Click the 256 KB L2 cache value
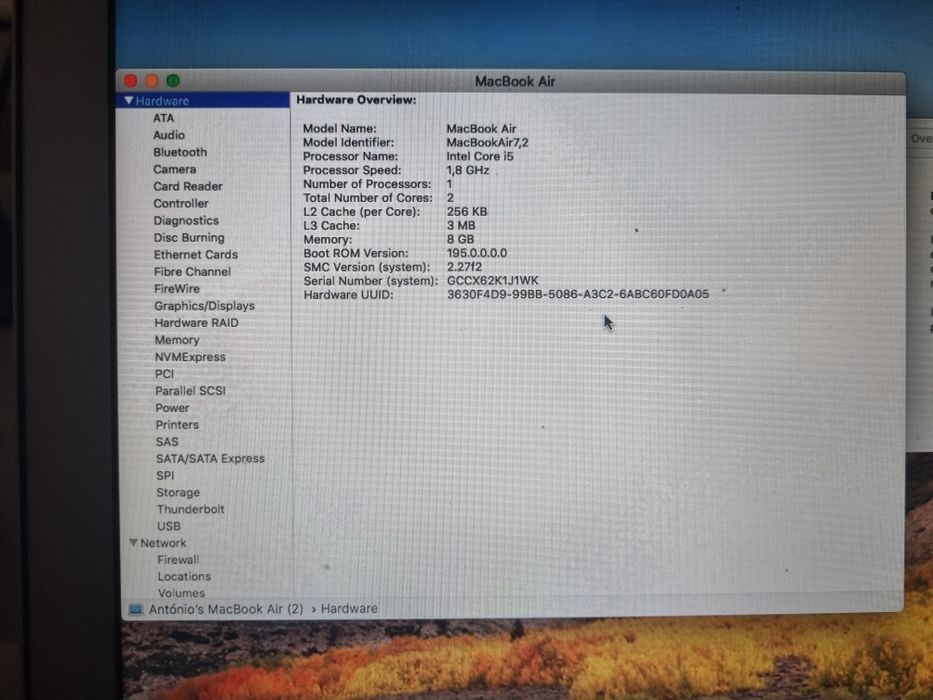The height and width of the screenshot is (700, 933). pos(467,212)
